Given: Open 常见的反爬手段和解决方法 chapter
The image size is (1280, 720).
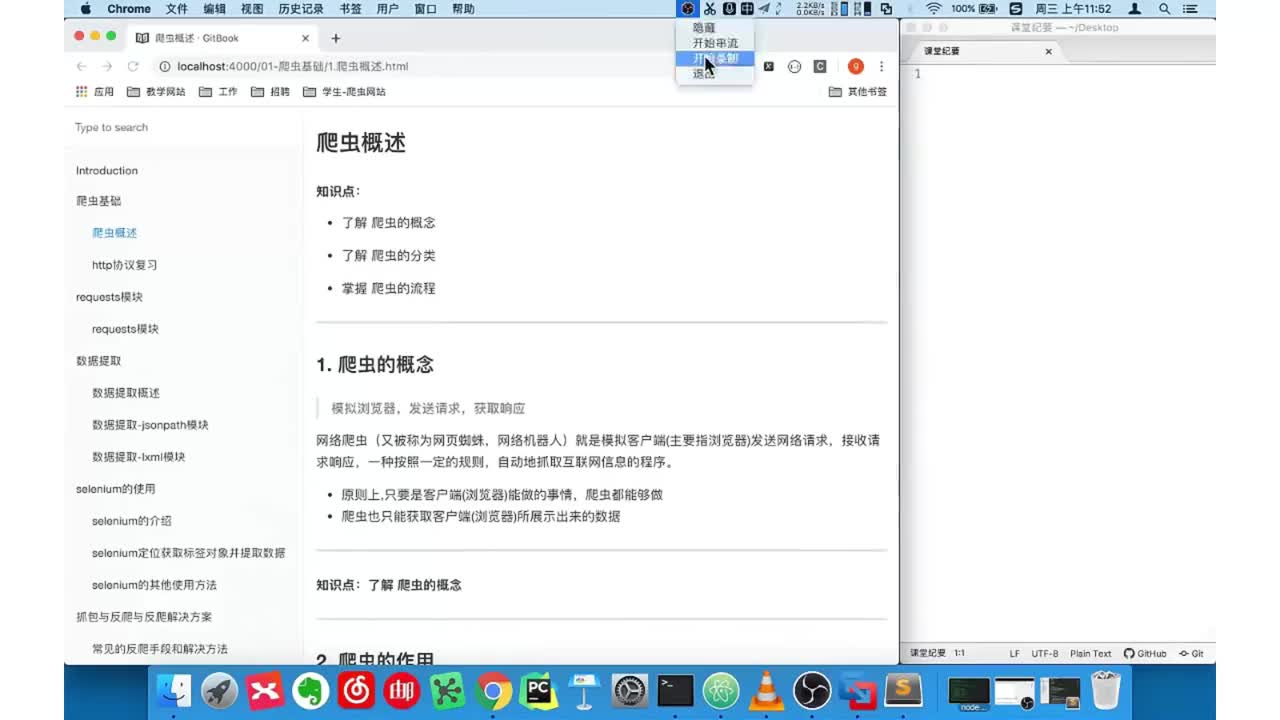Looking at the screenshot, I should coord(160,649).
